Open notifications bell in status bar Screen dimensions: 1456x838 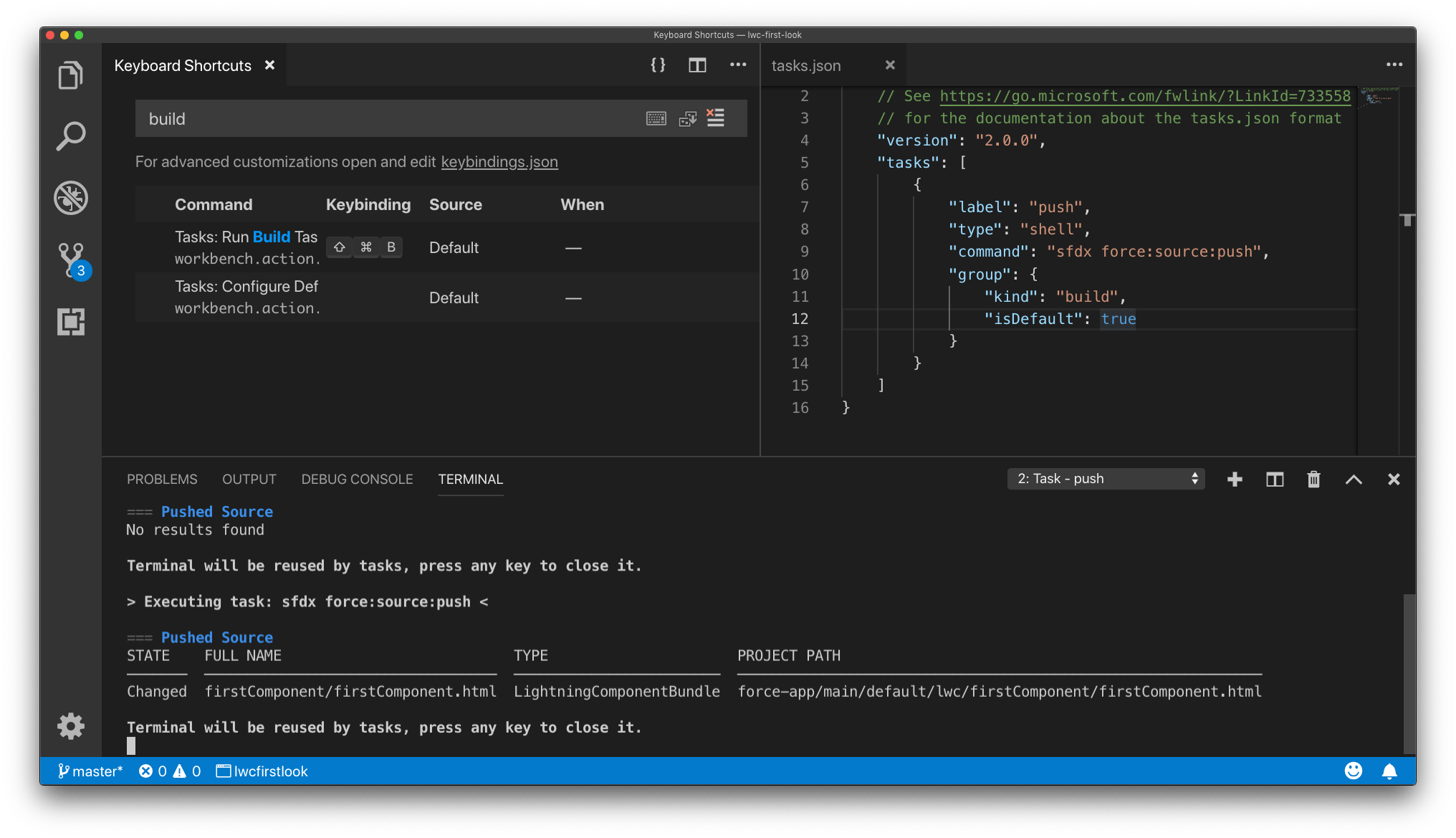point(1389,771)
